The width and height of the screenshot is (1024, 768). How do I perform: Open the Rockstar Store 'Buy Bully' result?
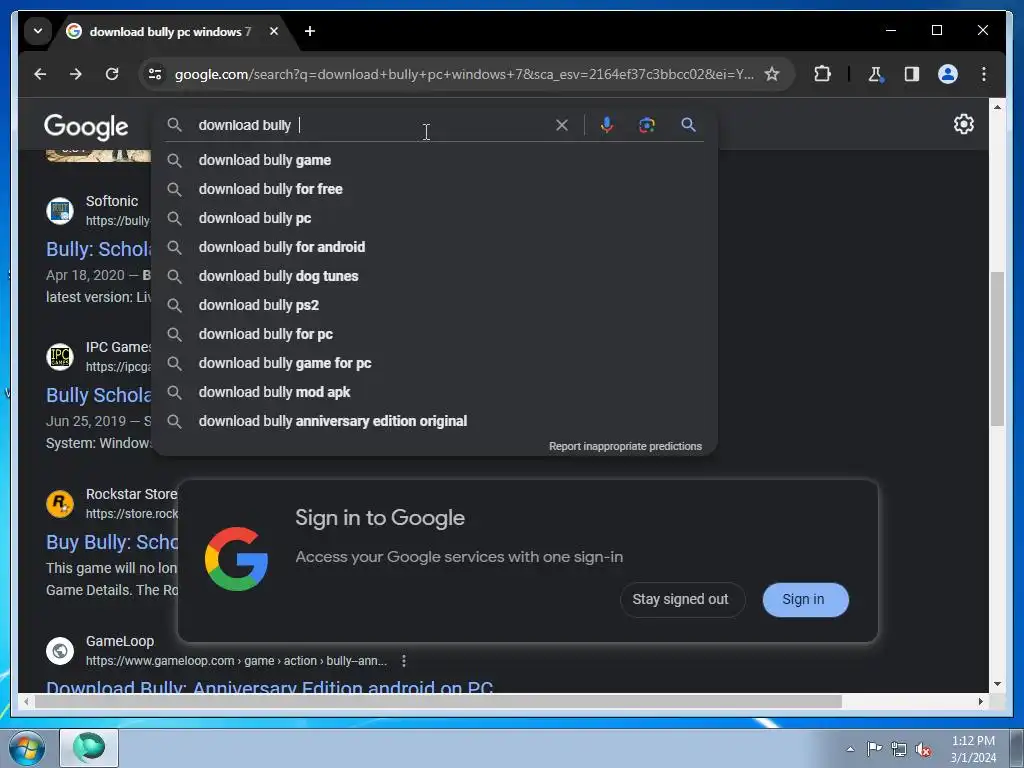click(112, 542)
